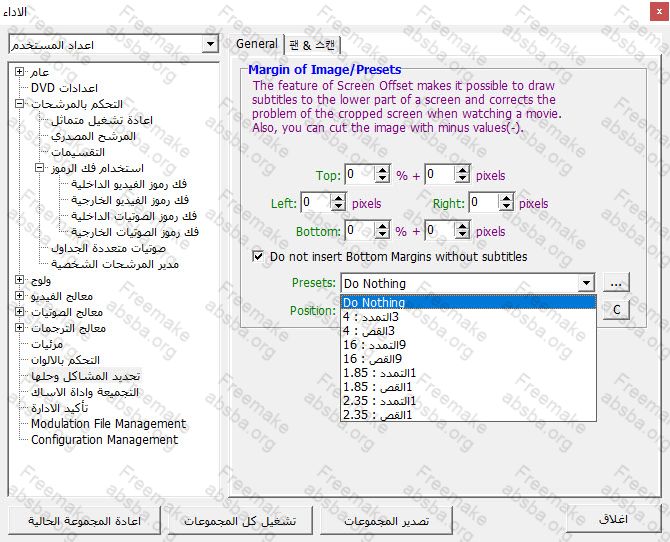Click the اغلاق close button

point(613,519)
